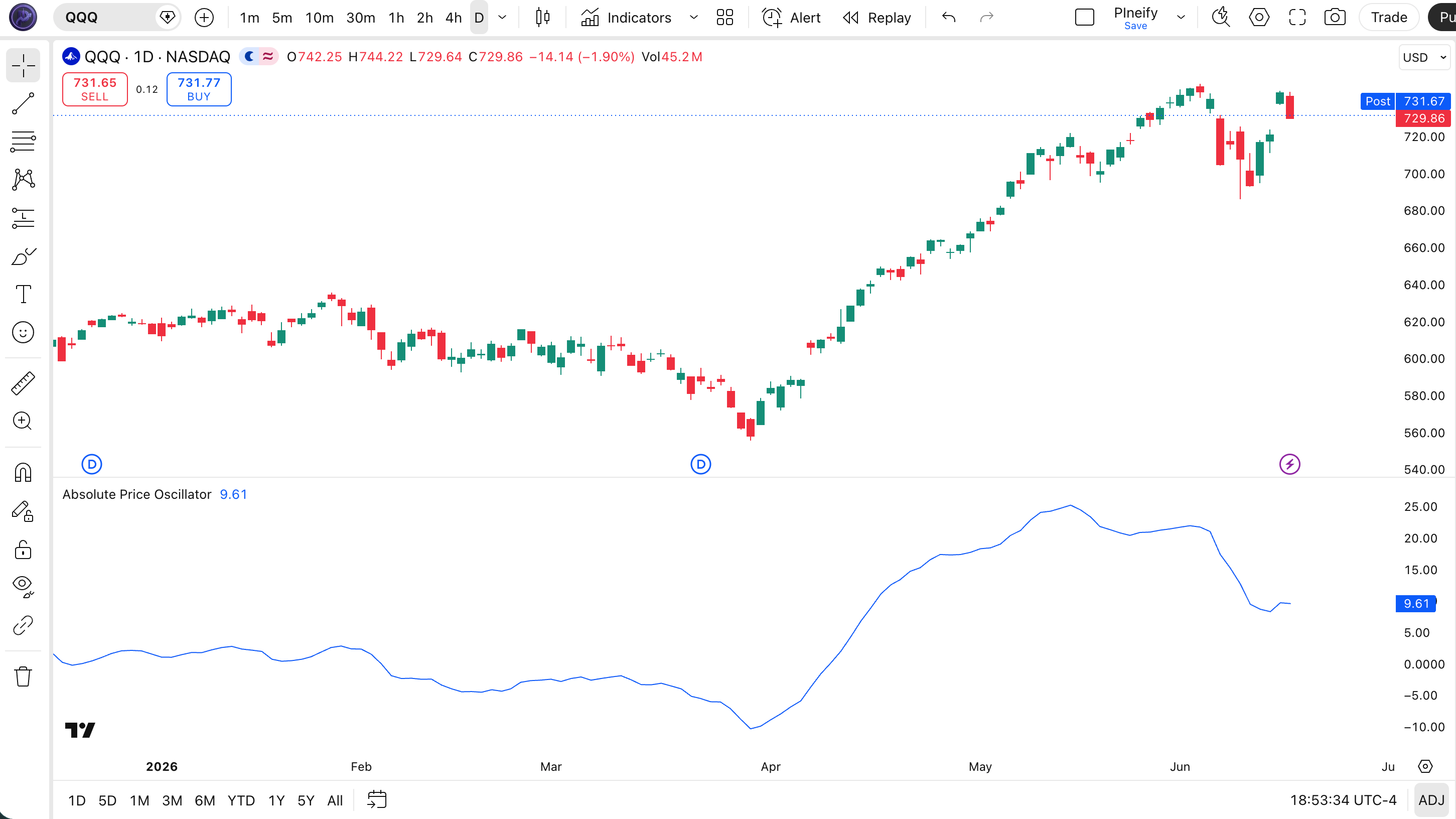
Task: Undo the last chart action
Action: point(949,18)
